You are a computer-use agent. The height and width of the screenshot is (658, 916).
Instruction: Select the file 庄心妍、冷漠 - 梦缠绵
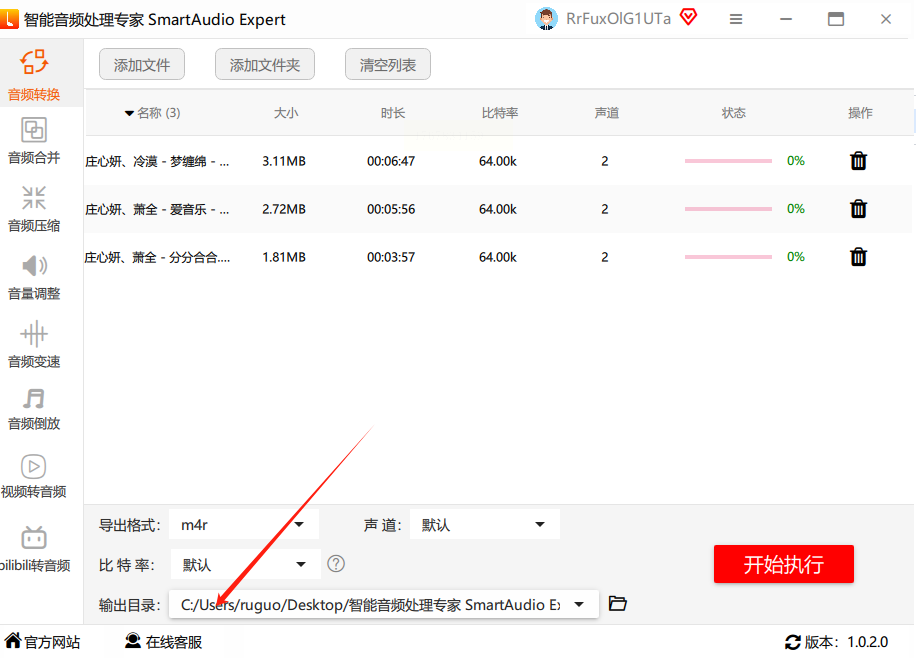point(157,161)
